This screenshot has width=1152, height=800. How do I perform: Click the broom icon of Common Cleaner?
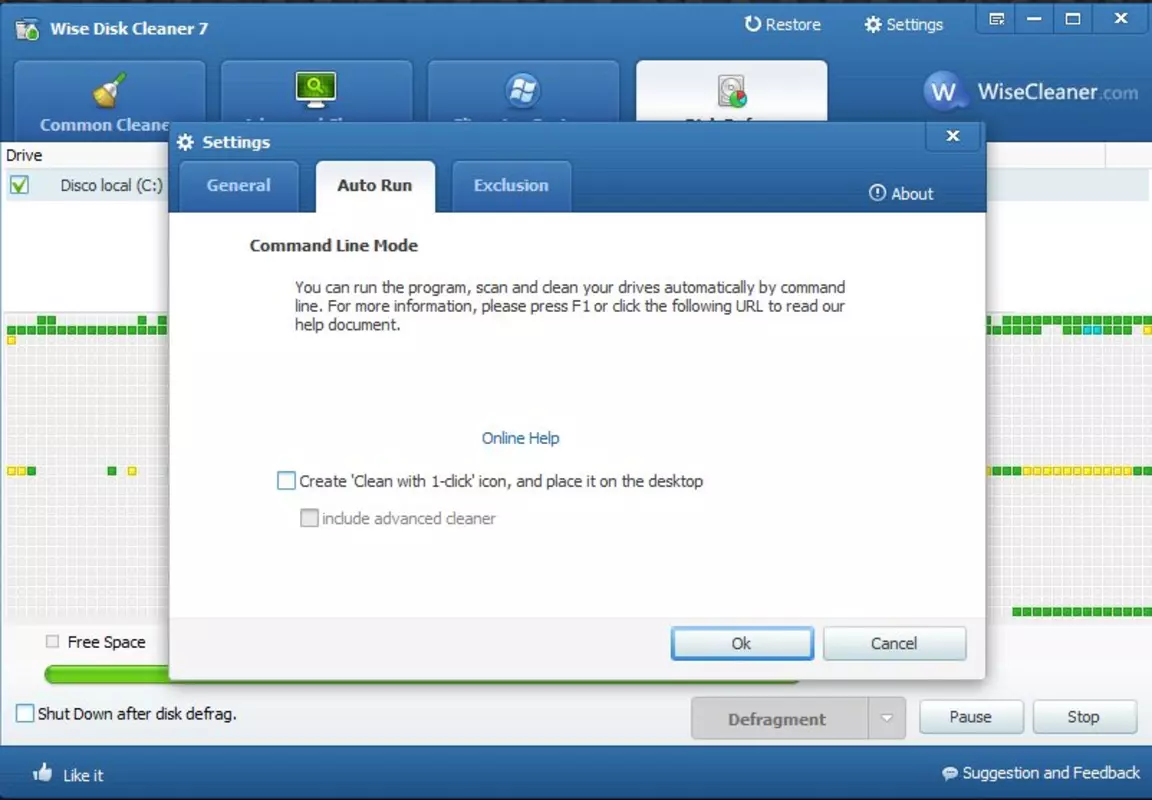pos(109,90)
